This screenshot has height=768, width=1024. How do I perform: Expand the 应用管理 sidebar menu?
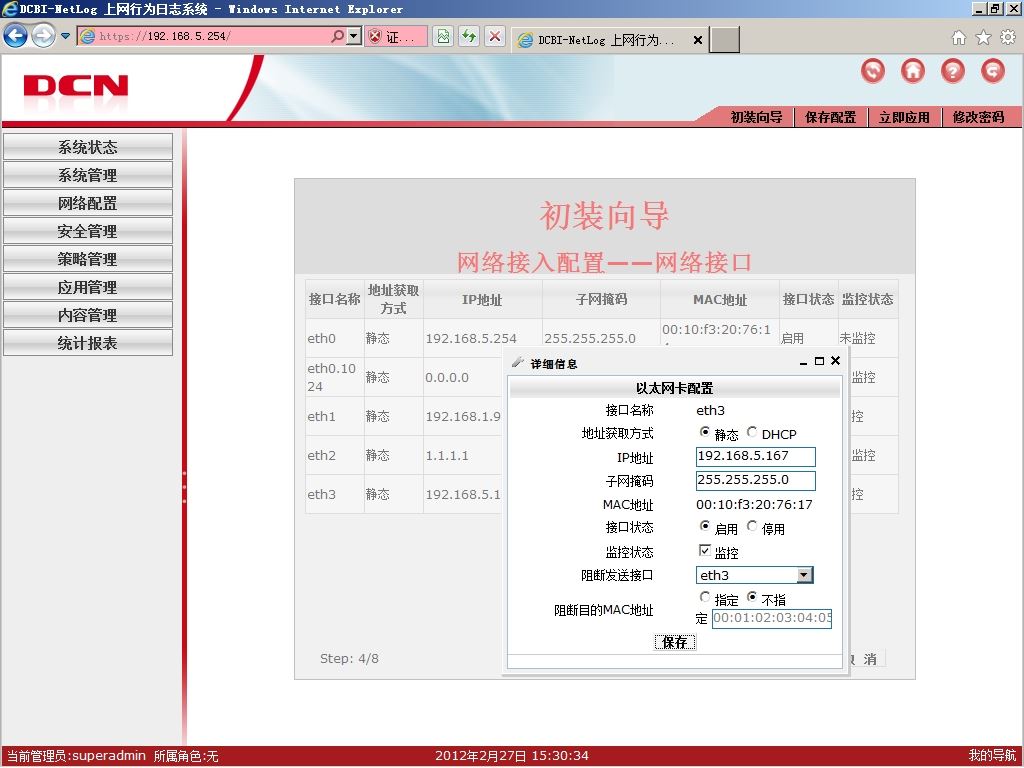coord(88,287)
